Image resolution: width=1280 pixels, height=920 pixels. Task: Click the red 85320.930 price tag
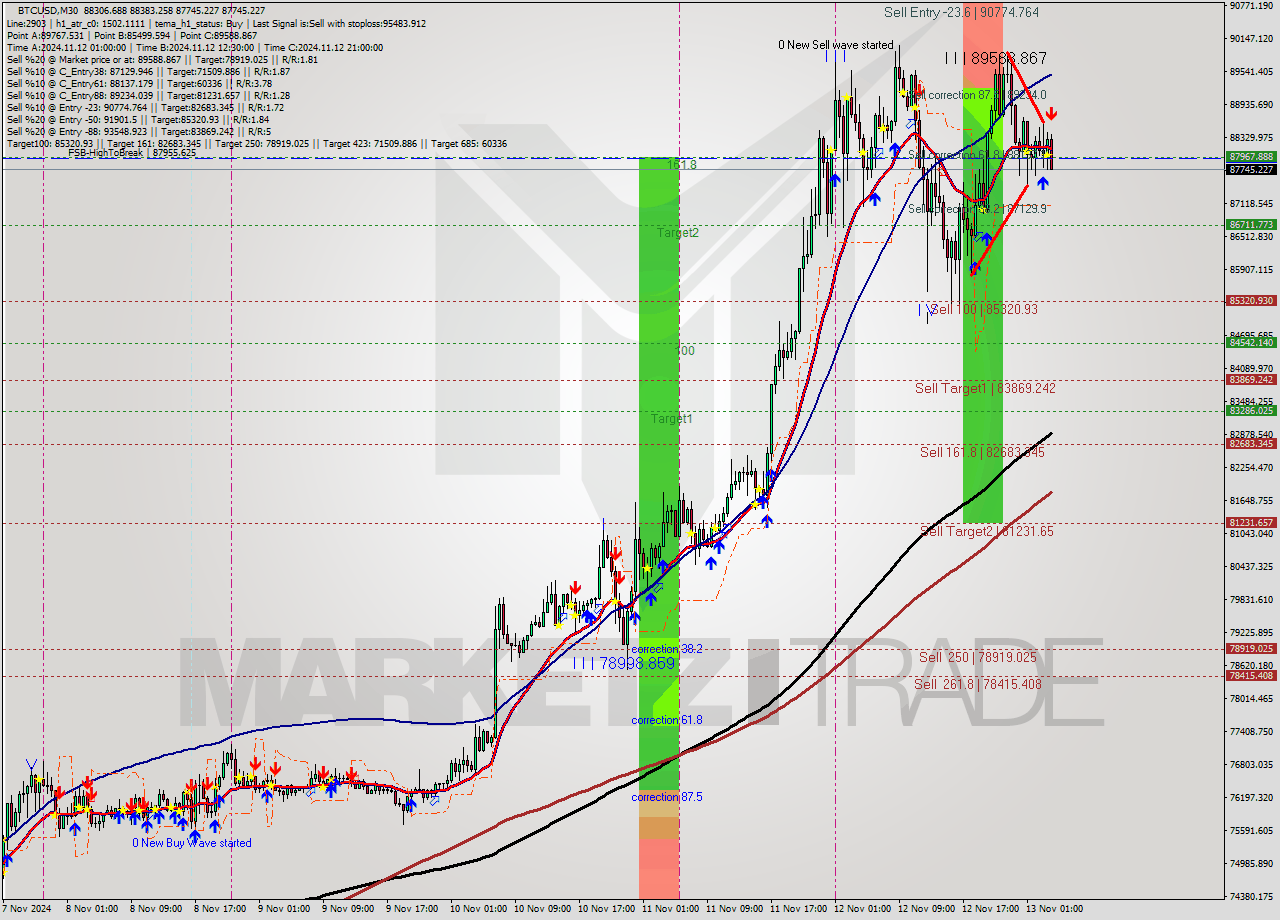pos(1251,300)
